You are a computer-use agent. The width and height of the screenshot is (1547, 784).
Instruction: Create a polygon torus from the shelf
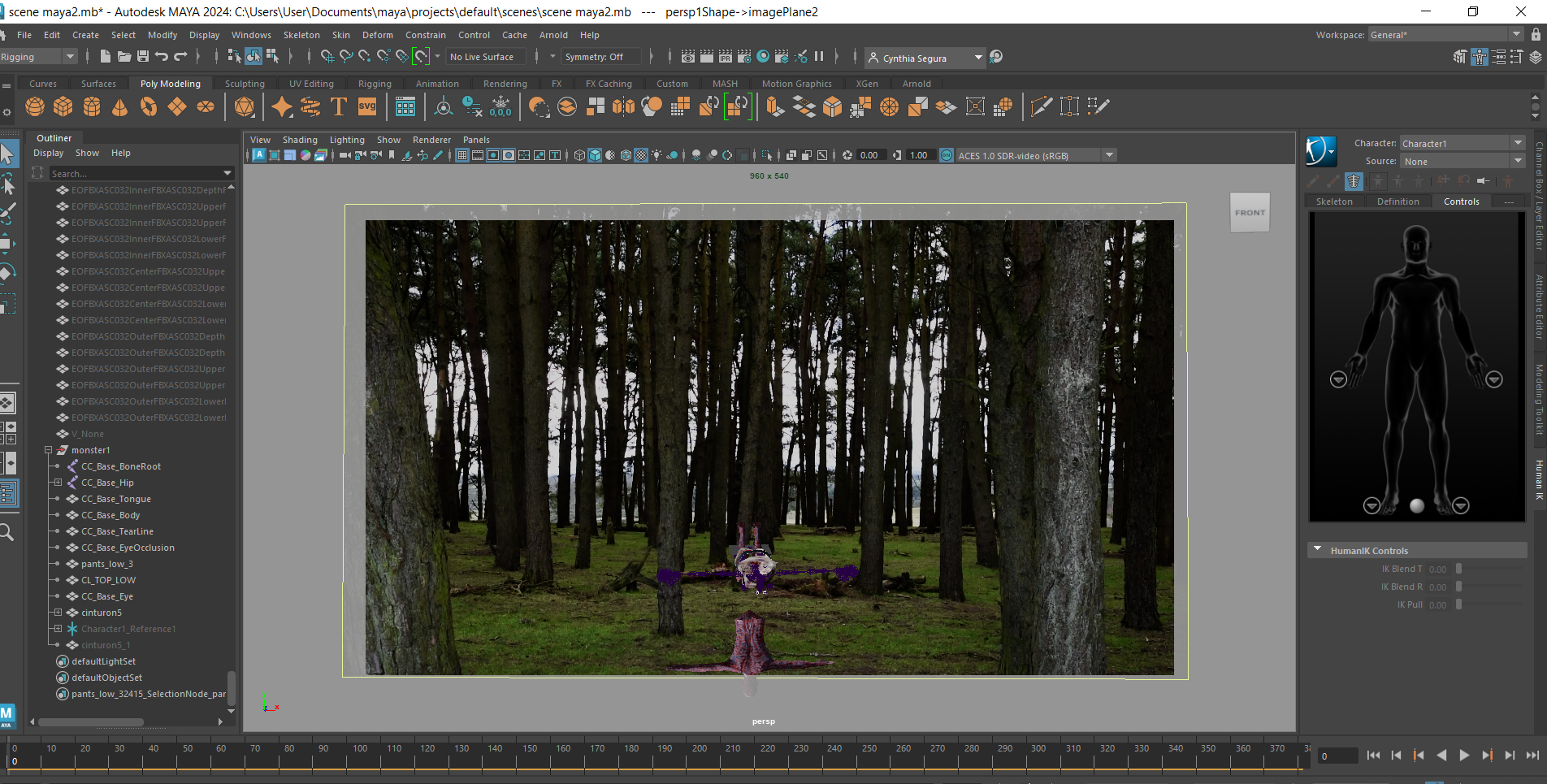point(149,106)
